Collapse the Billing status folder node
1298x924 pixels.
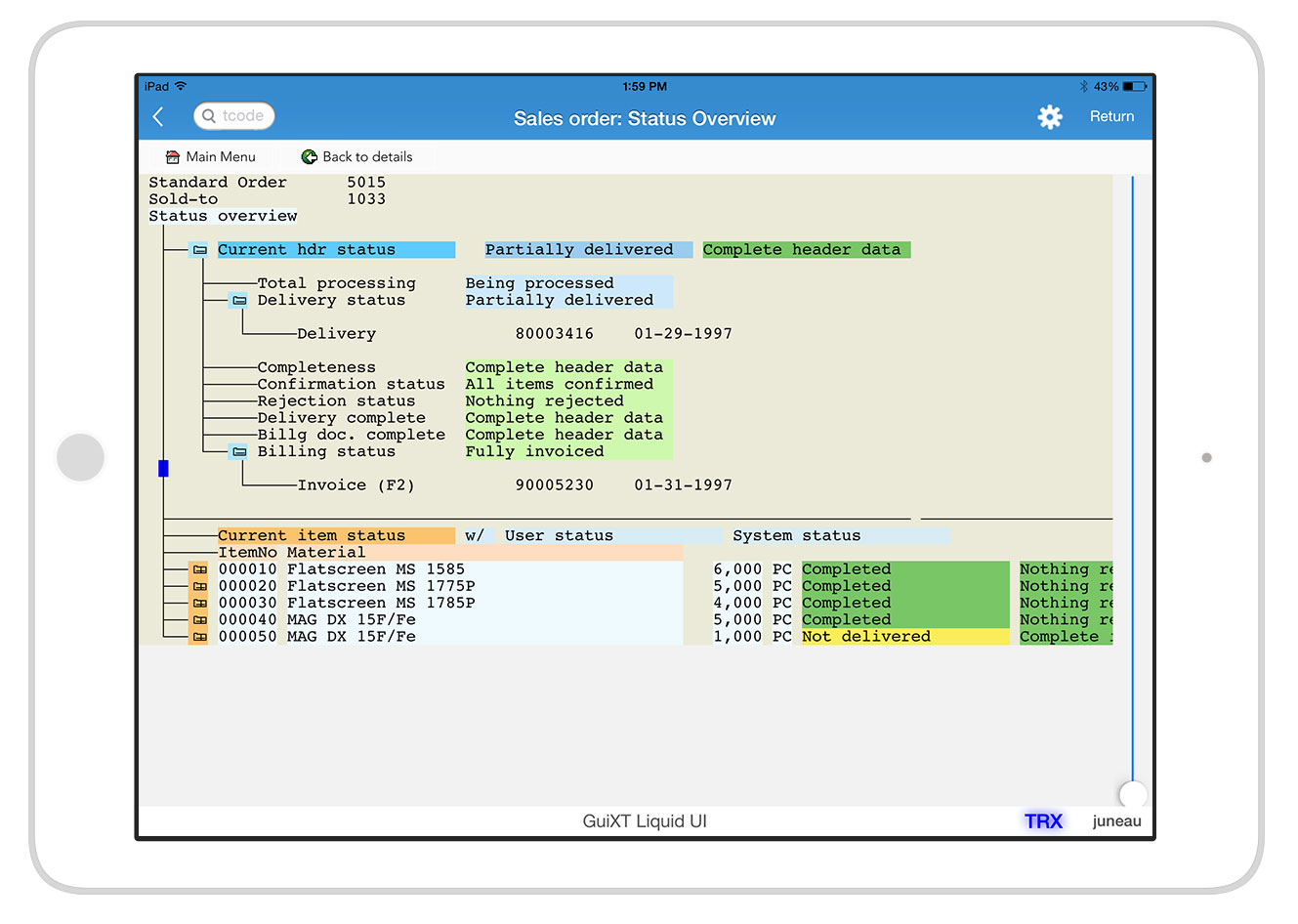point(239,452)
